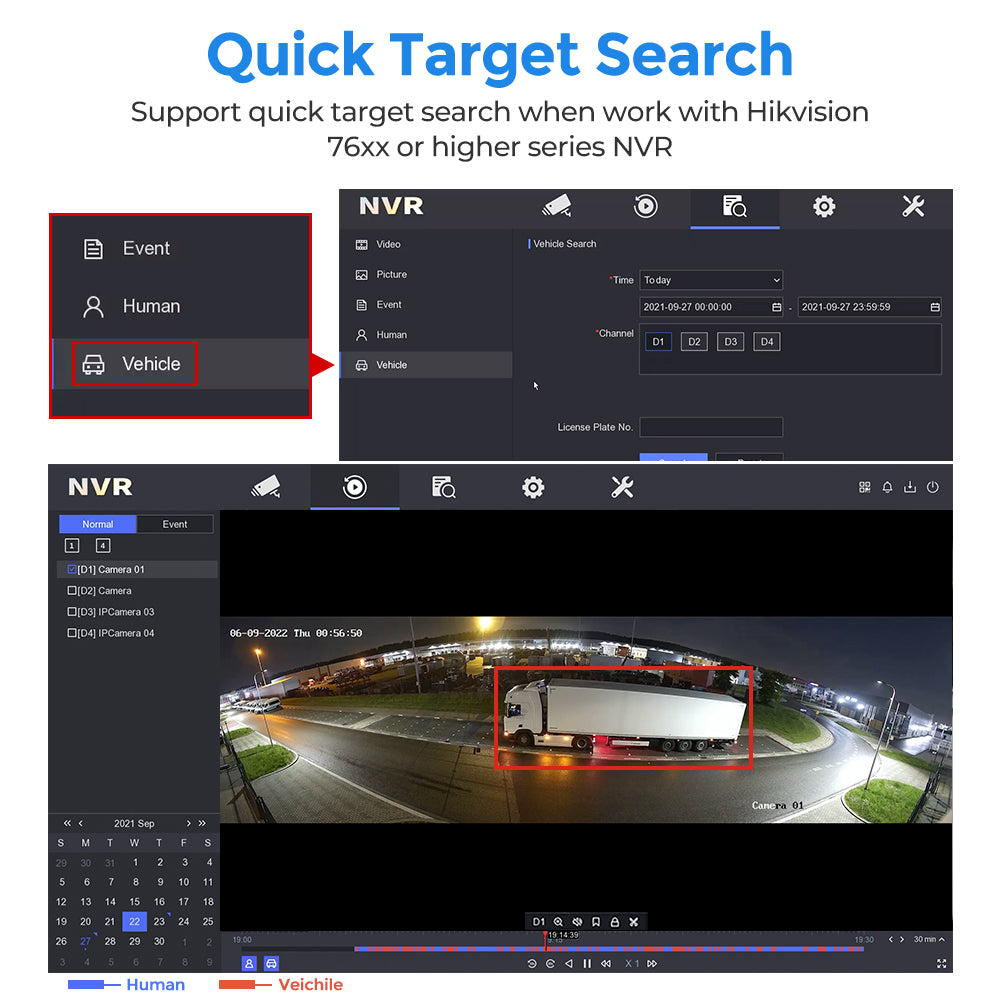Open the power icon in the lower NVR header
Viewport: 1000px width, 1000px height.
[x=932, y=487]
